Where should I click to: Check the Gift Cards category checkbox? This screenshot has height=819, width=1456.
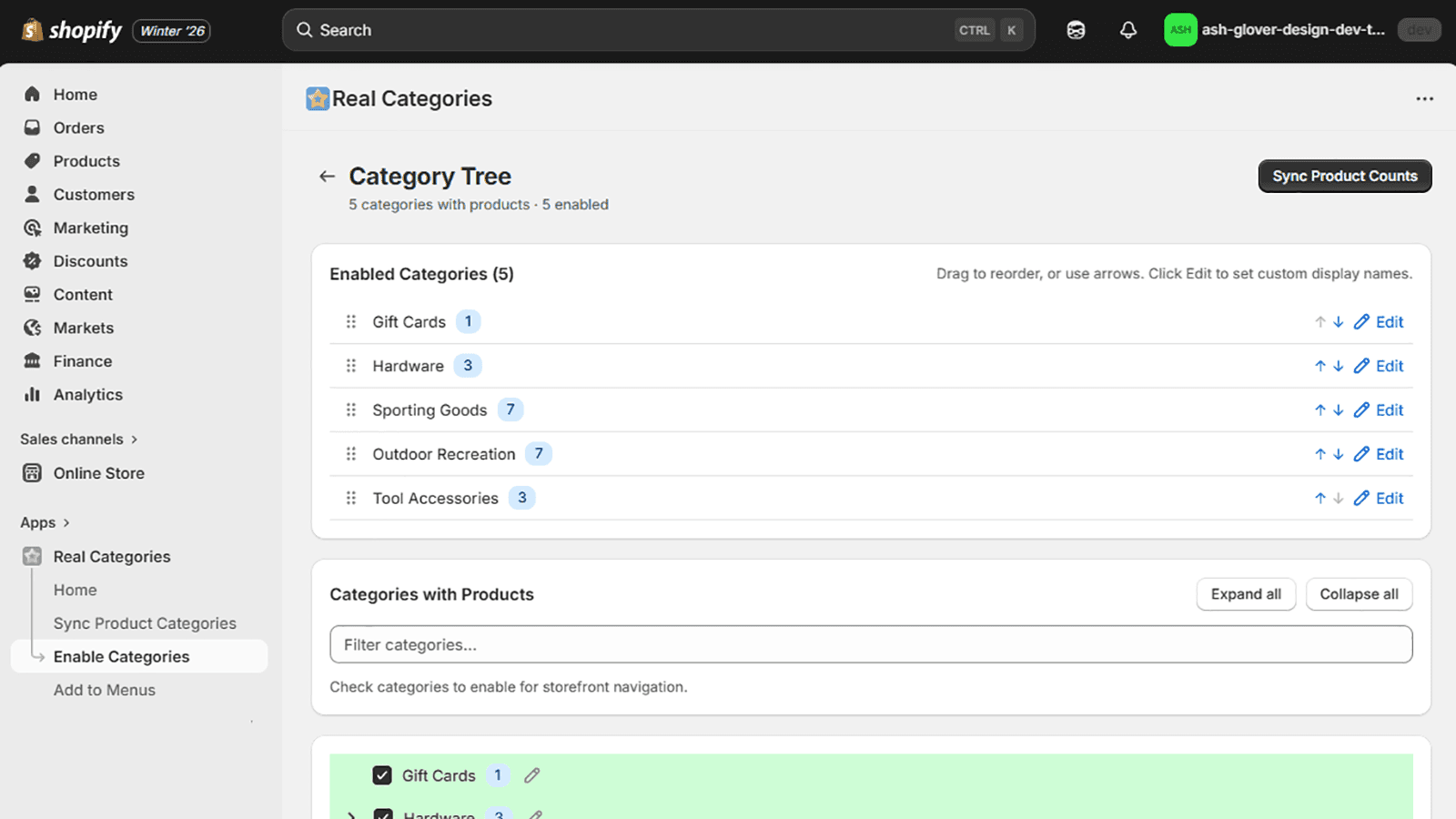tap(381, 775)
